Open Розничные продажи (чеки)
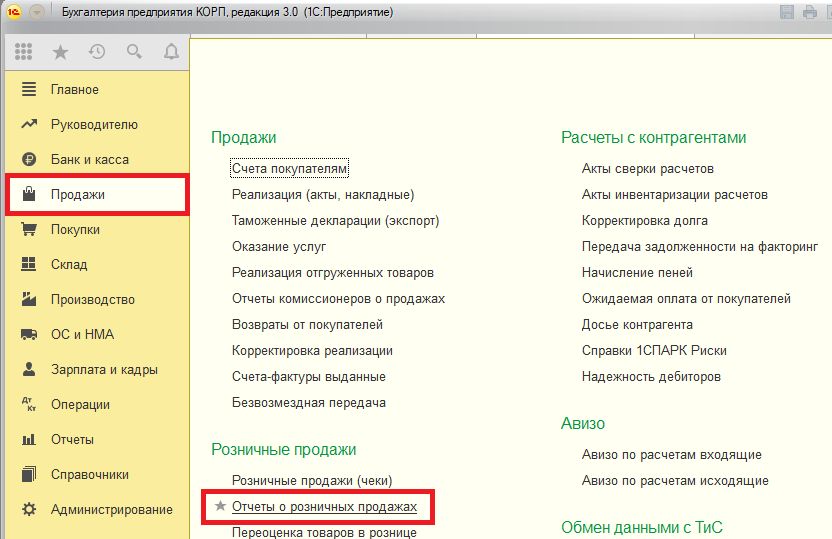The height and width of the screenshot is (539, 832). coord(312,481)
